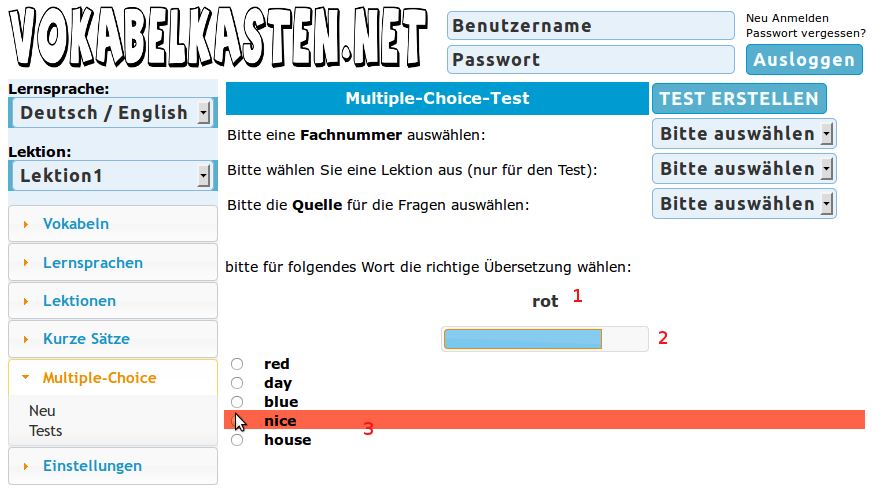Open the Fachnummer selection dropdown
The width and height of the screenshot is (882, 490).
click(744, 134)
